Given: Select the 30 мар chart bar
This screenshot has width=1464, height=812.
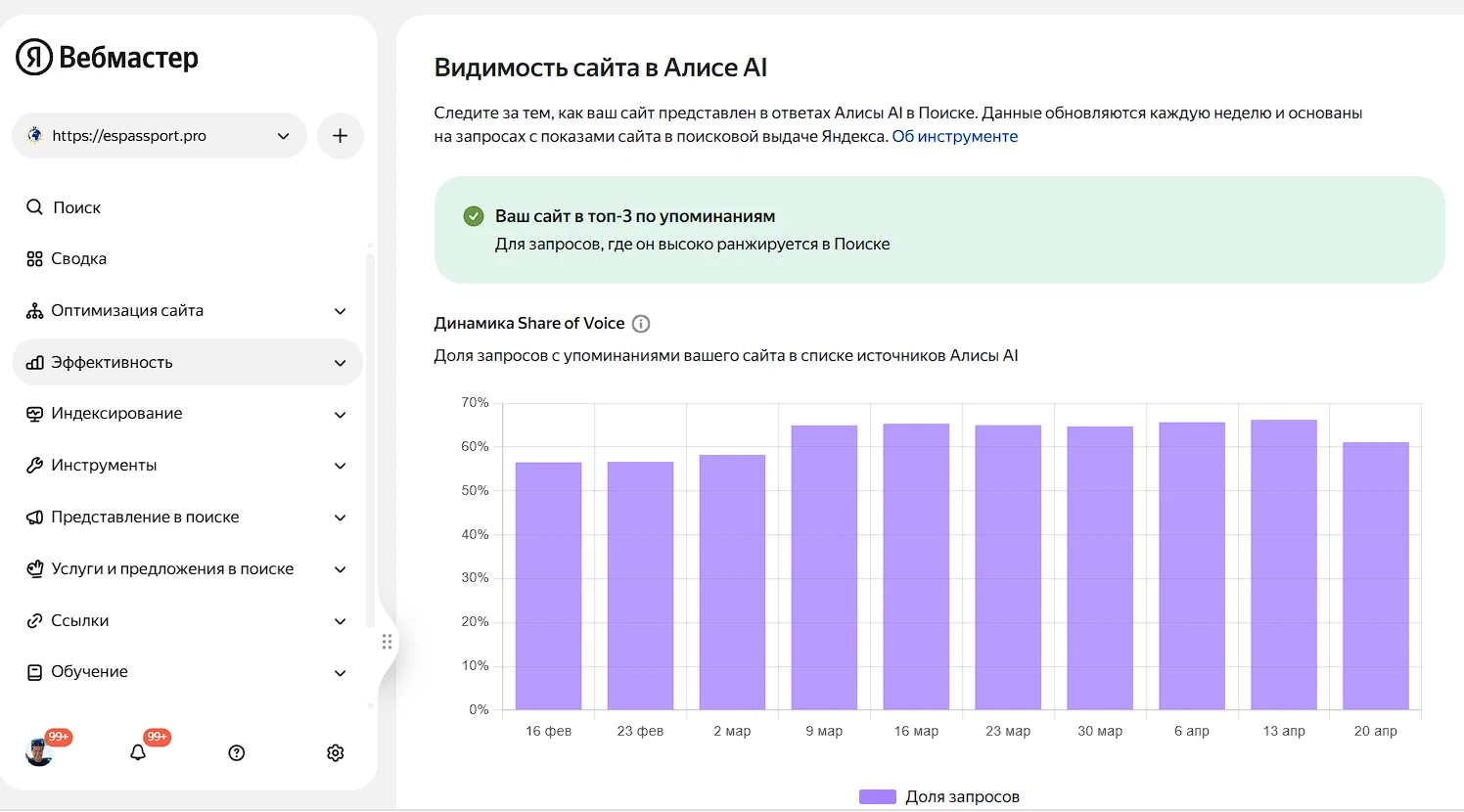Looking at the screenshot, I should [1100, 568].
